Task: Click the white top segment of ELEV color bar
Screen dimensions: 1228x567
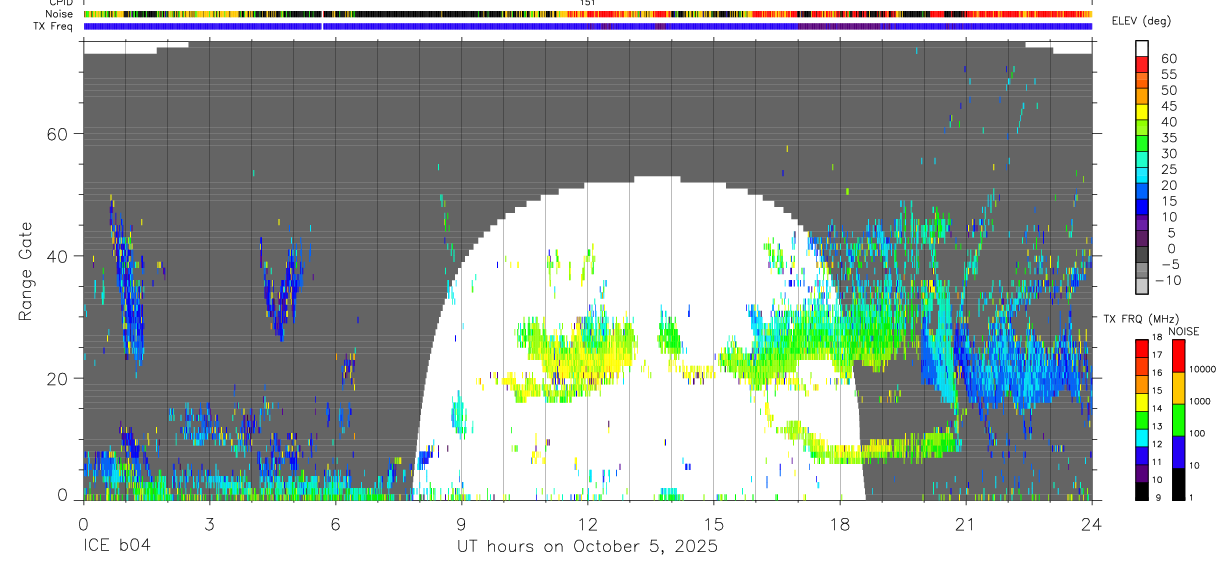Action: (1141, 47)
